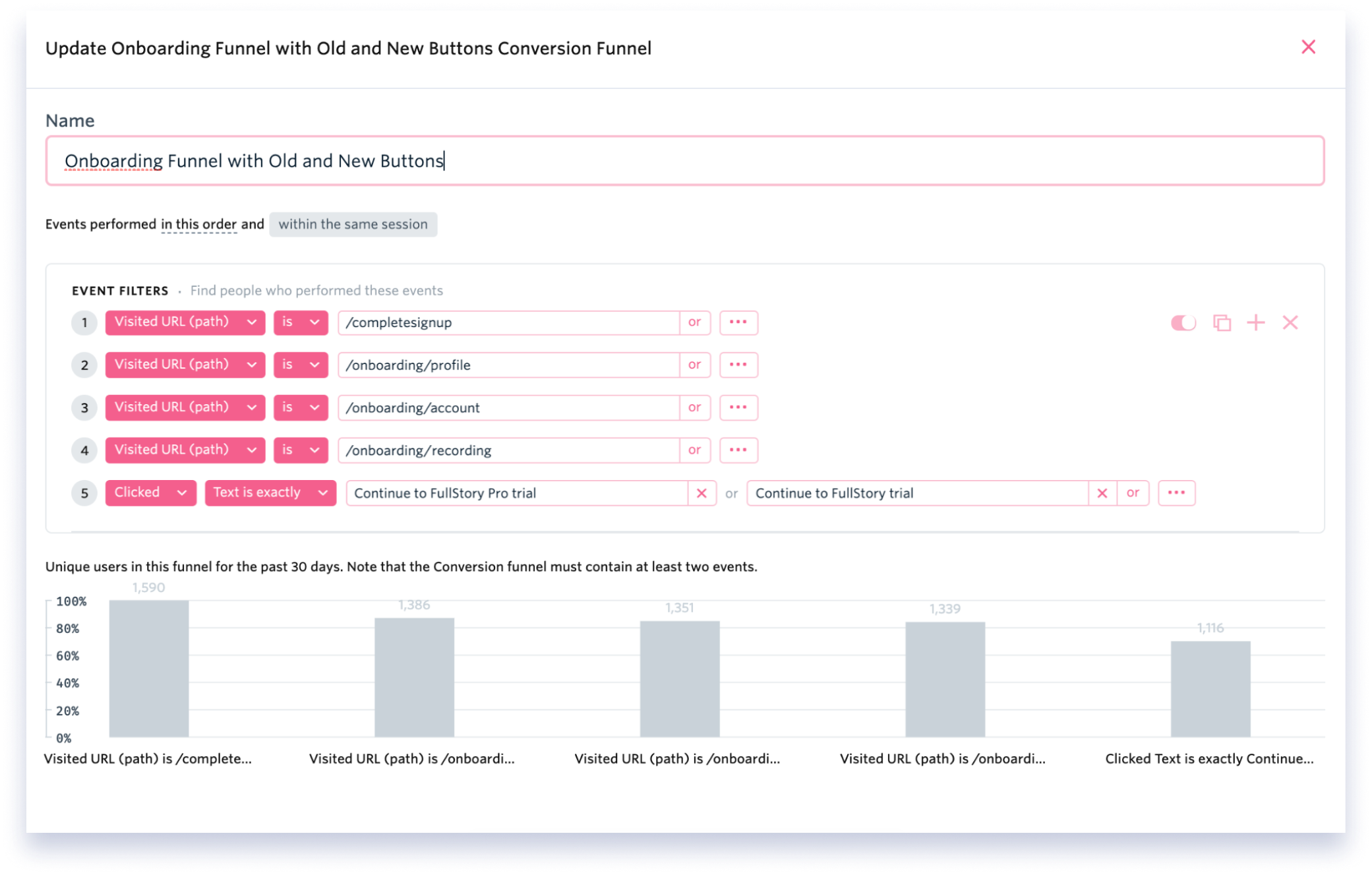This screenshot has height=875, width=1372.
Task: Clear 'Continue to FullStory Pro trial' value
Action: click(701, 493)
